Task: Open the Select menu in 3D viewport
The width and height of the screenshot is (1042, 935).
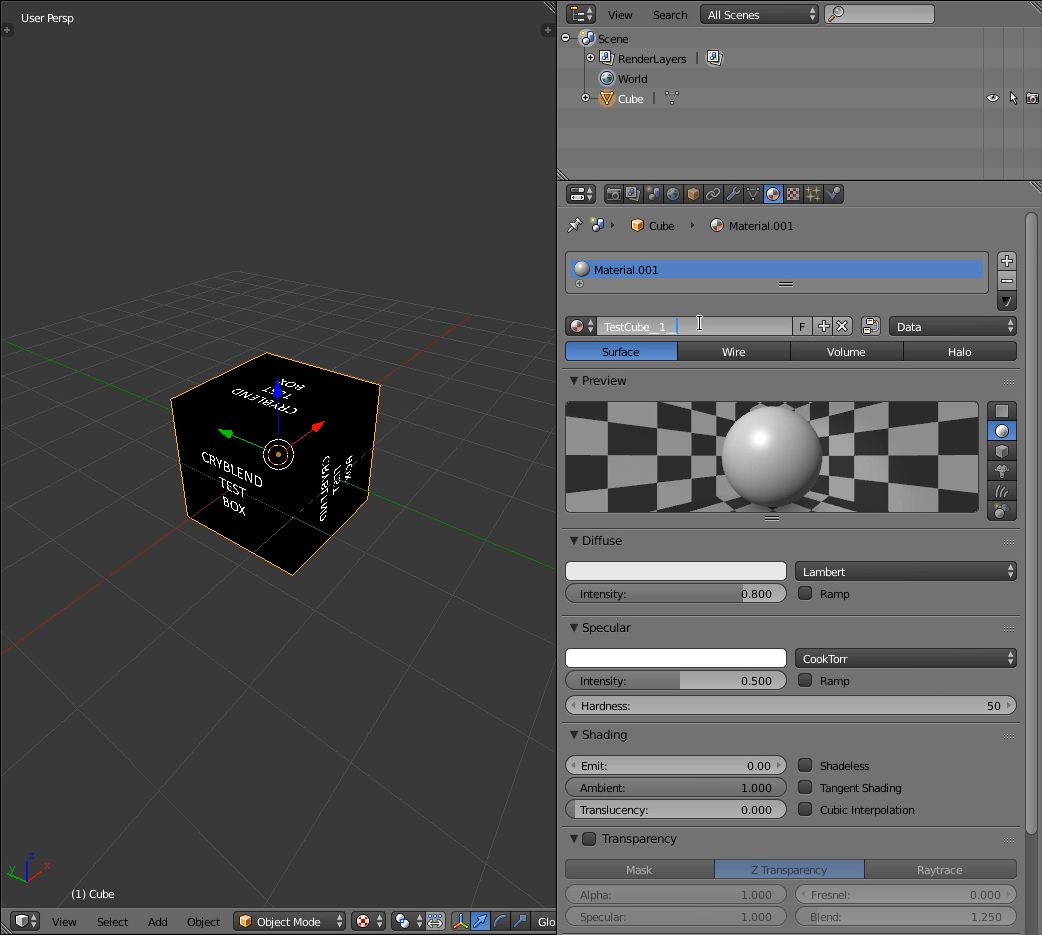Action: point(112,922)
